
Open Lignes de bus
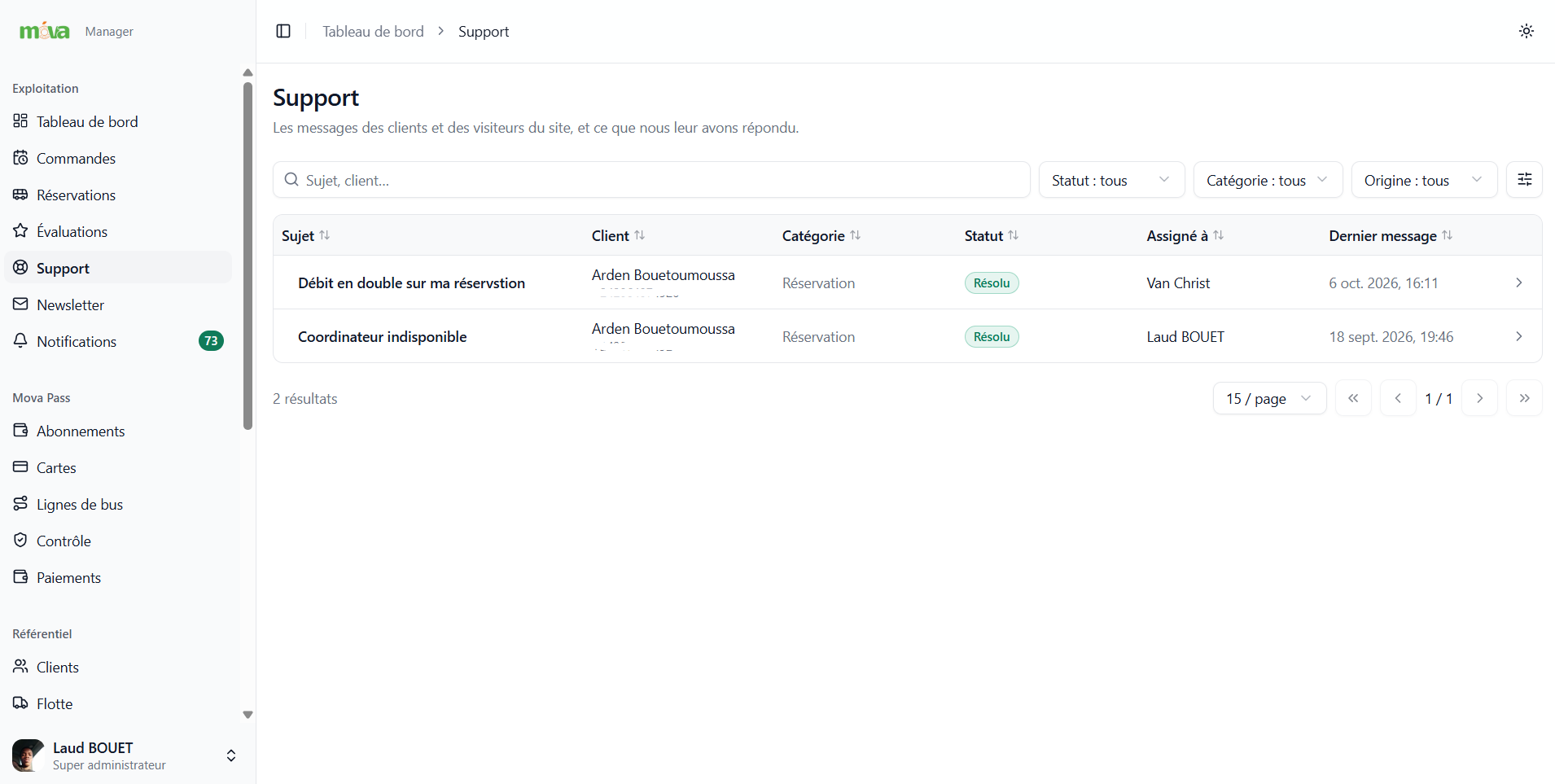pyautogui.click(x=118, y=504)
